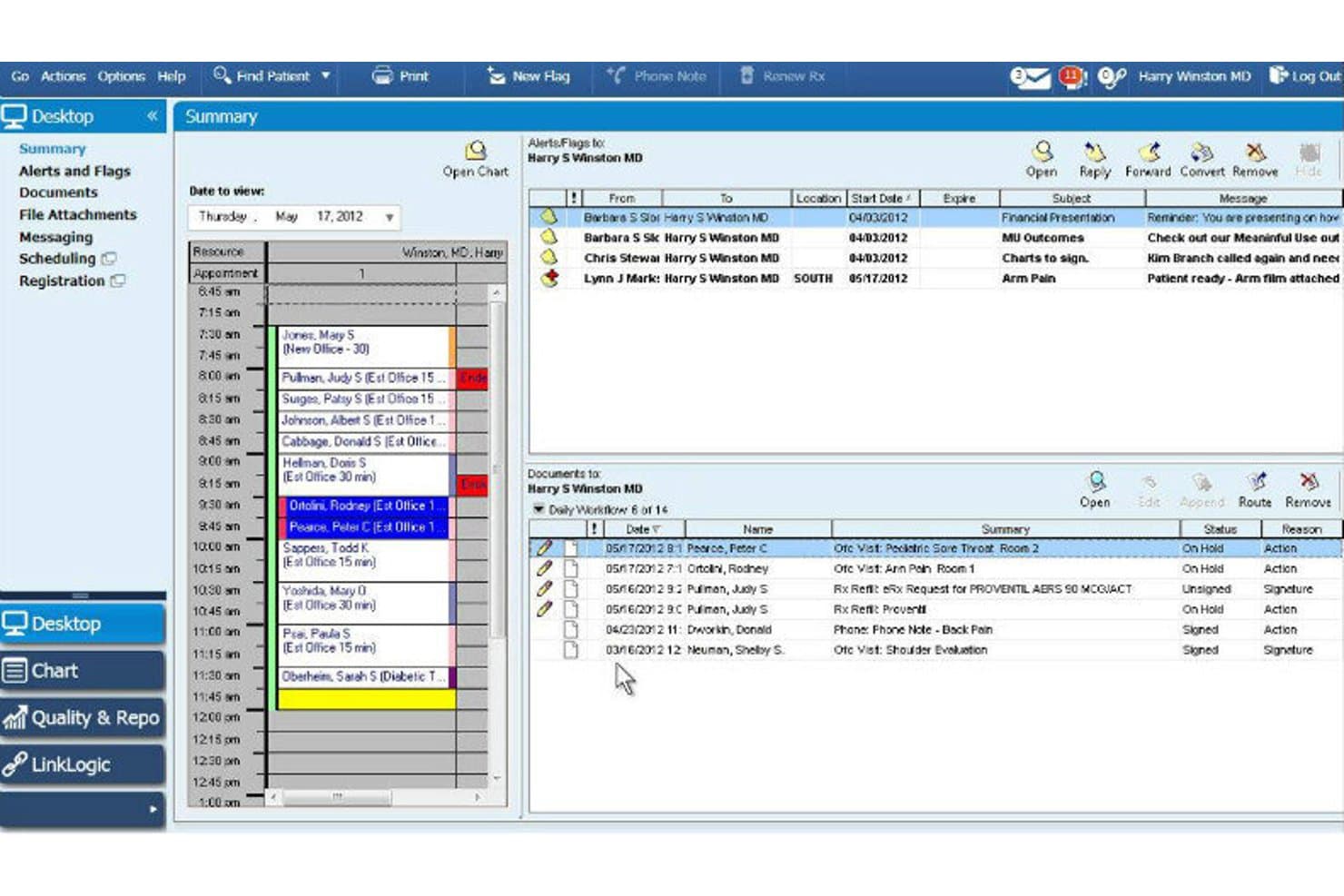Open the Options menu
The height and width of the screenshot is (896, 1344).
pyautogui.click(x=121, y=76)
